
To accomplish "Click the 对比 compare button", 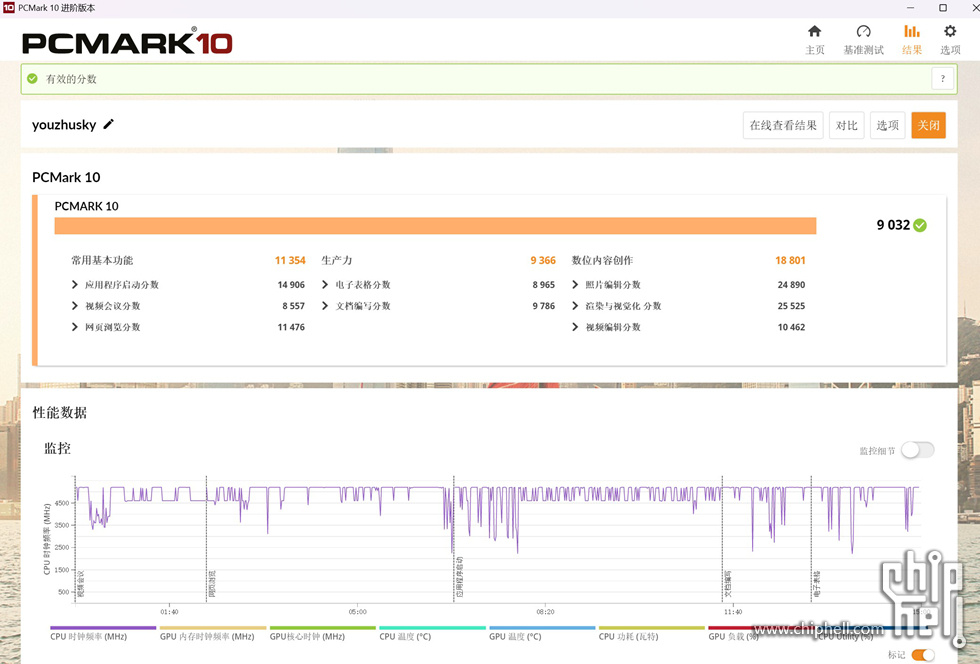I will click(x=847, y=125).
